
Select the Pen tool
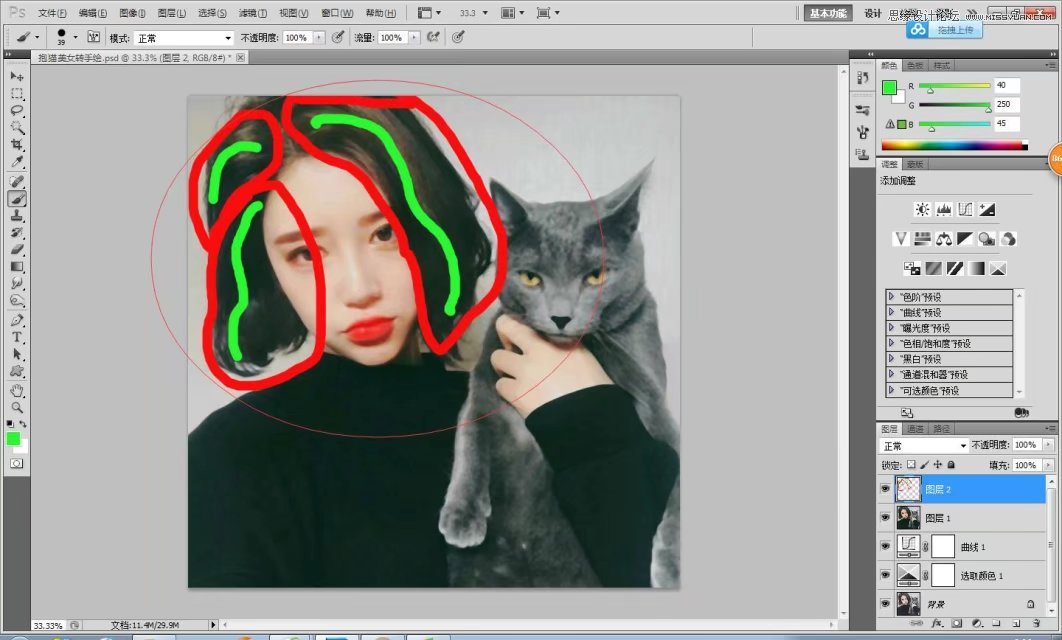(17, 320)
